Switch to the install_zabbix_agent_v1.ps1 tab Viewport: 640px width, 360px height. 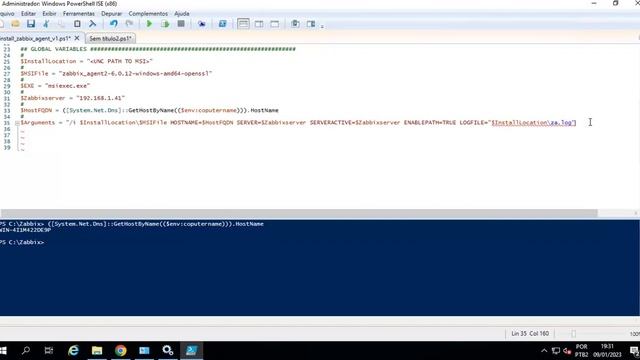[x=36, y=38]
